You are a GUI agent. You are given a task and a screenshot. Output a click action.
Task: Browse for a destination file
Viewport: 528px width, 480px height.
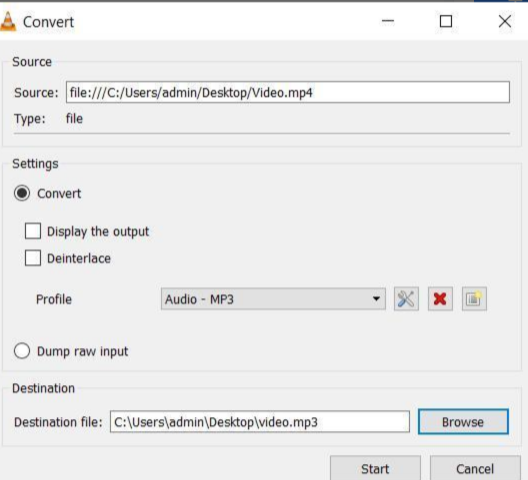(x=463, y=422)
